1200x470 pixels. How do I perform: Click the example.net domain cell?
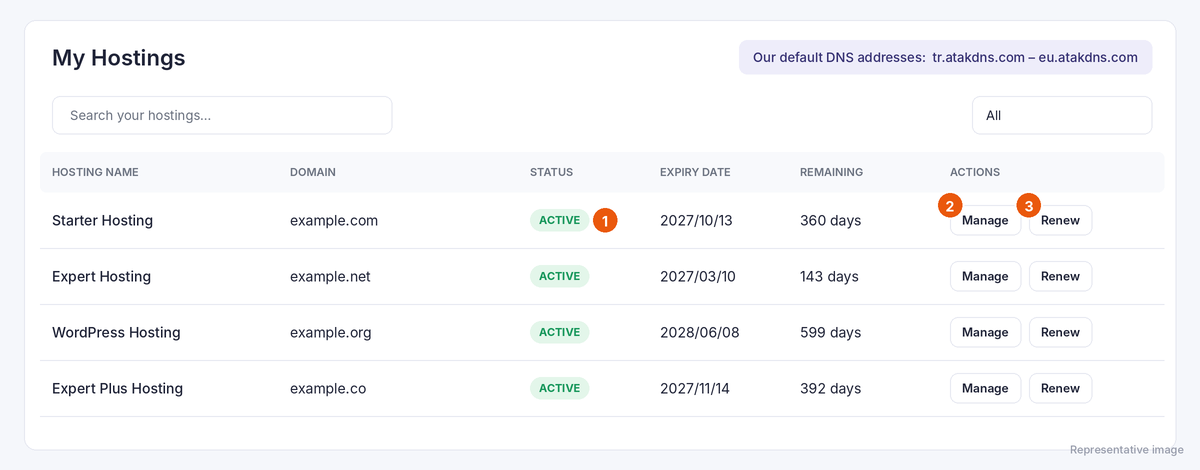click(x=330, y=276)
